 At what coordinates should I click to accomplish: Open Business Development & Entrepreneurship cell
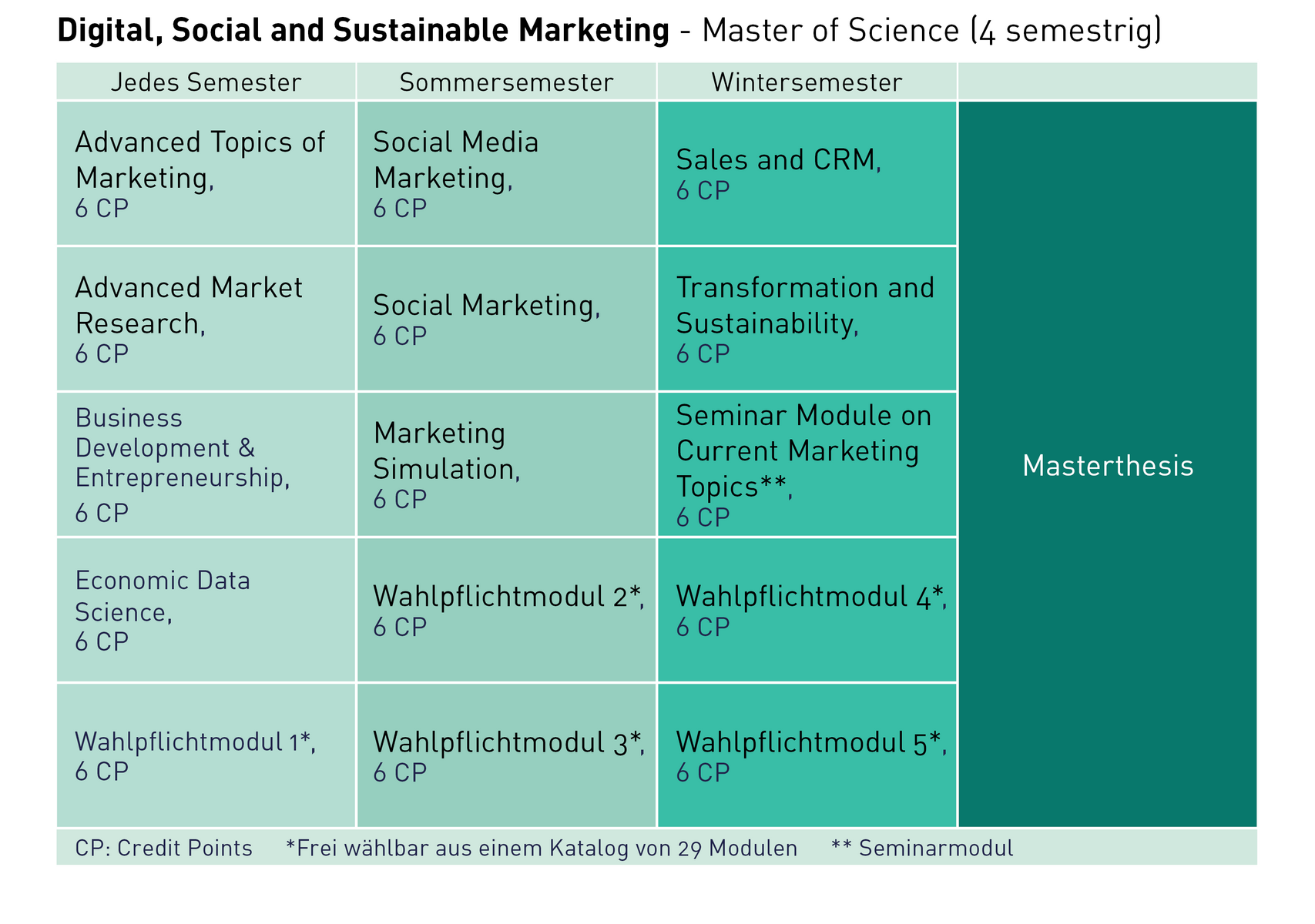(x=206, y=464)
